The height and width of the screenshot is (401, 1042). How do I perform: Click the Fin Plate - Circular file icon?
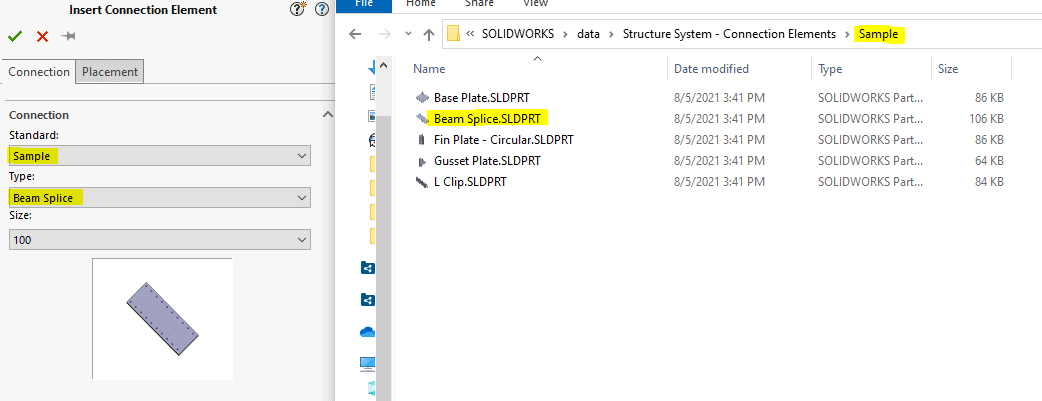coord(421,140)
